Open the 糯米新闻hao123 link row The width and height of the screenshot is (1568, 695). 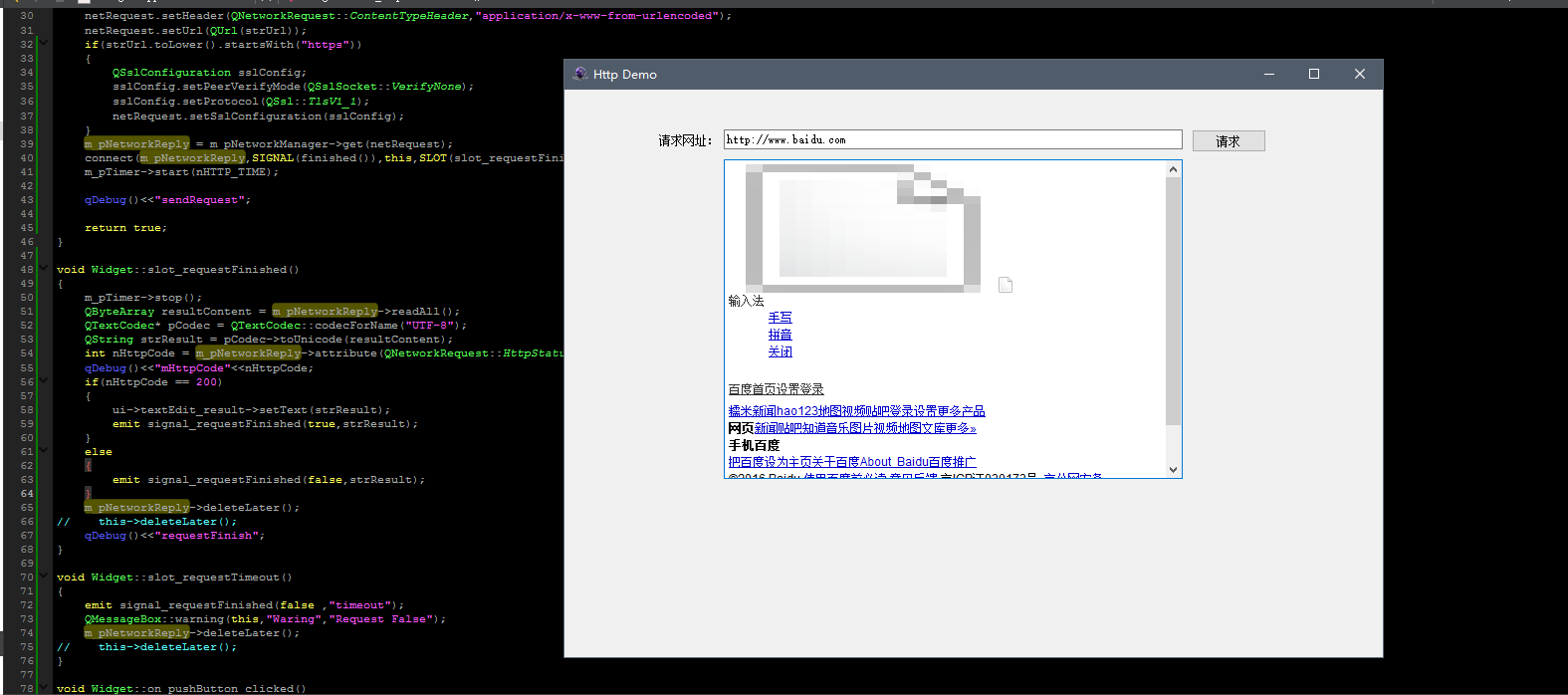856,410
